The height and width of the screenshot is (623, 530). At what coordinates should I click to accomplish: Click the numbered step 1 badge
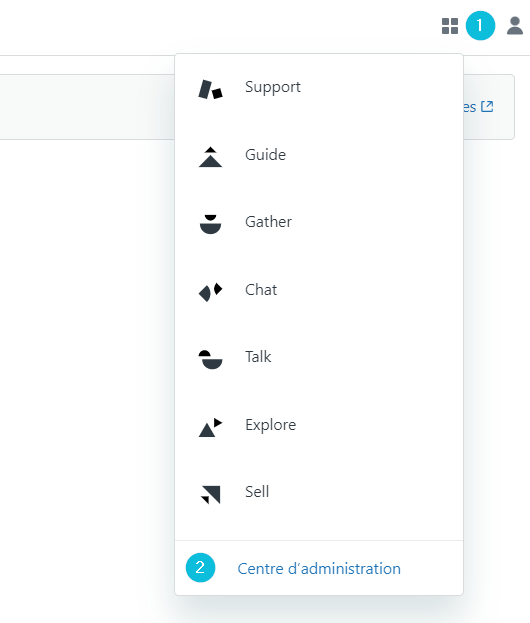pyautogui.click(x=480, y=26)
